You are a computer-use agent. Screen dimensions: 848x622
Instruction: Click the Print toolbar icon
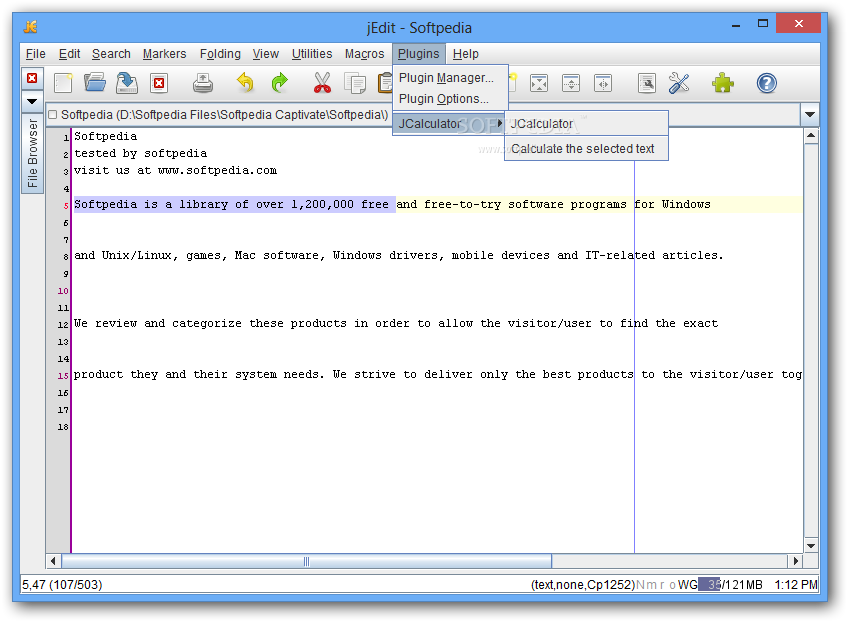pyautogui.click(x=203, y=83)
